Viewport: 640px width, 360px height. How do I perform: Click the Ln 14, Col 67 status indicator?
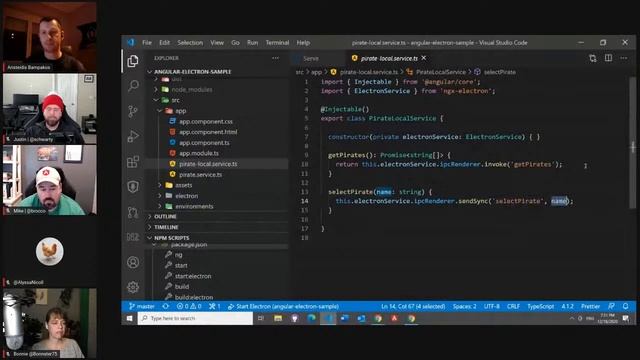point(413,306)
